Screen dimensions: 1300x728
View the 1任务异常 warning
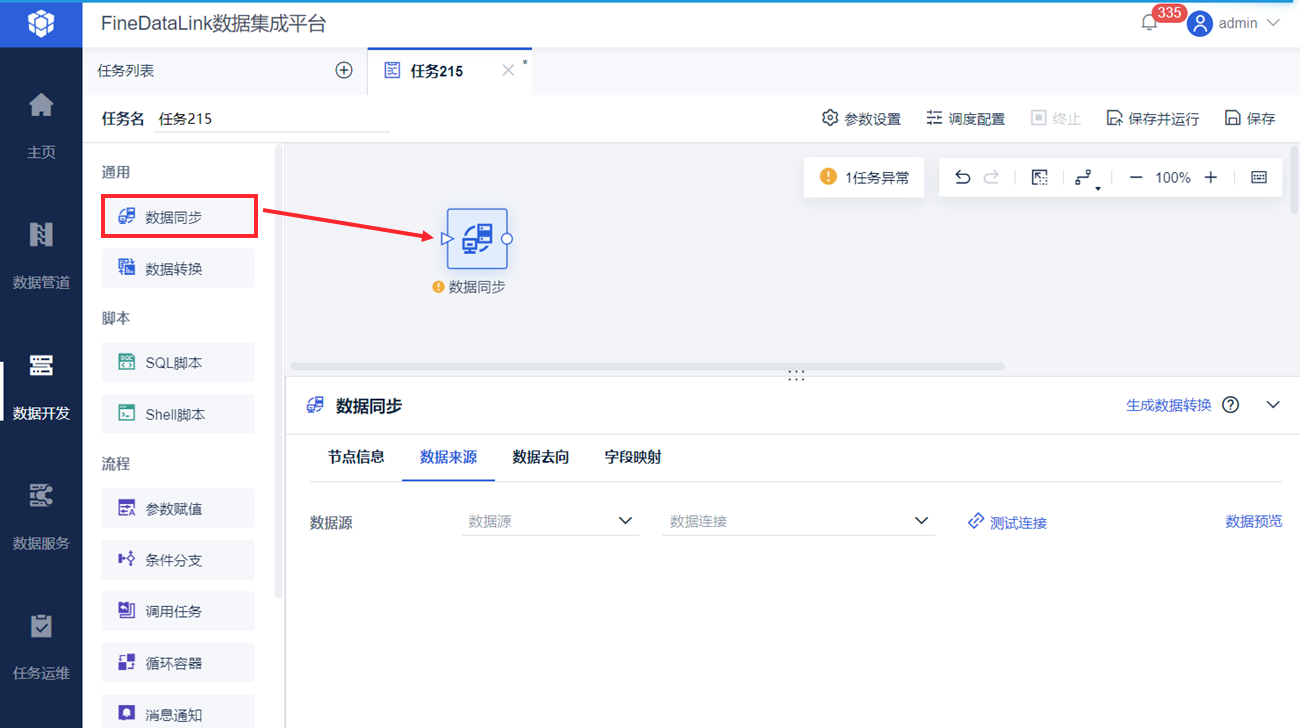click(865, 177)
